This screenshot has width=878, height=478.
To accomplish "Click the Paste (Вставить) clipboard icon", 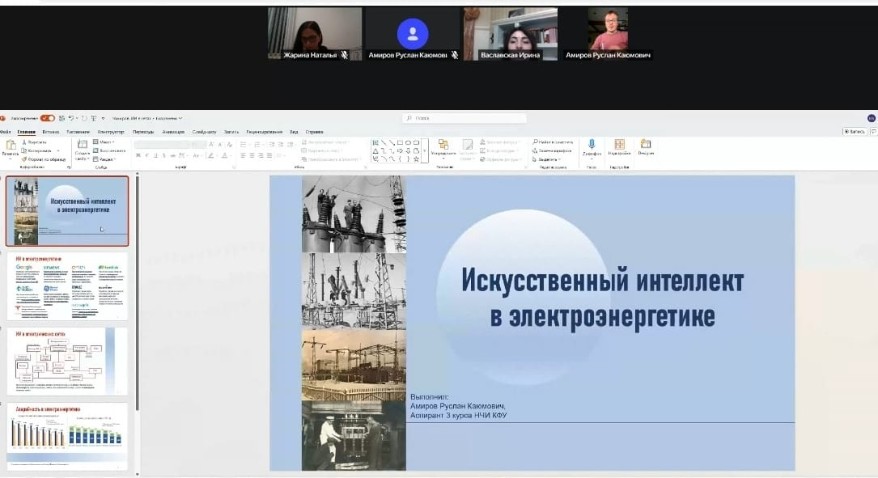I will (x=10, y=146).
